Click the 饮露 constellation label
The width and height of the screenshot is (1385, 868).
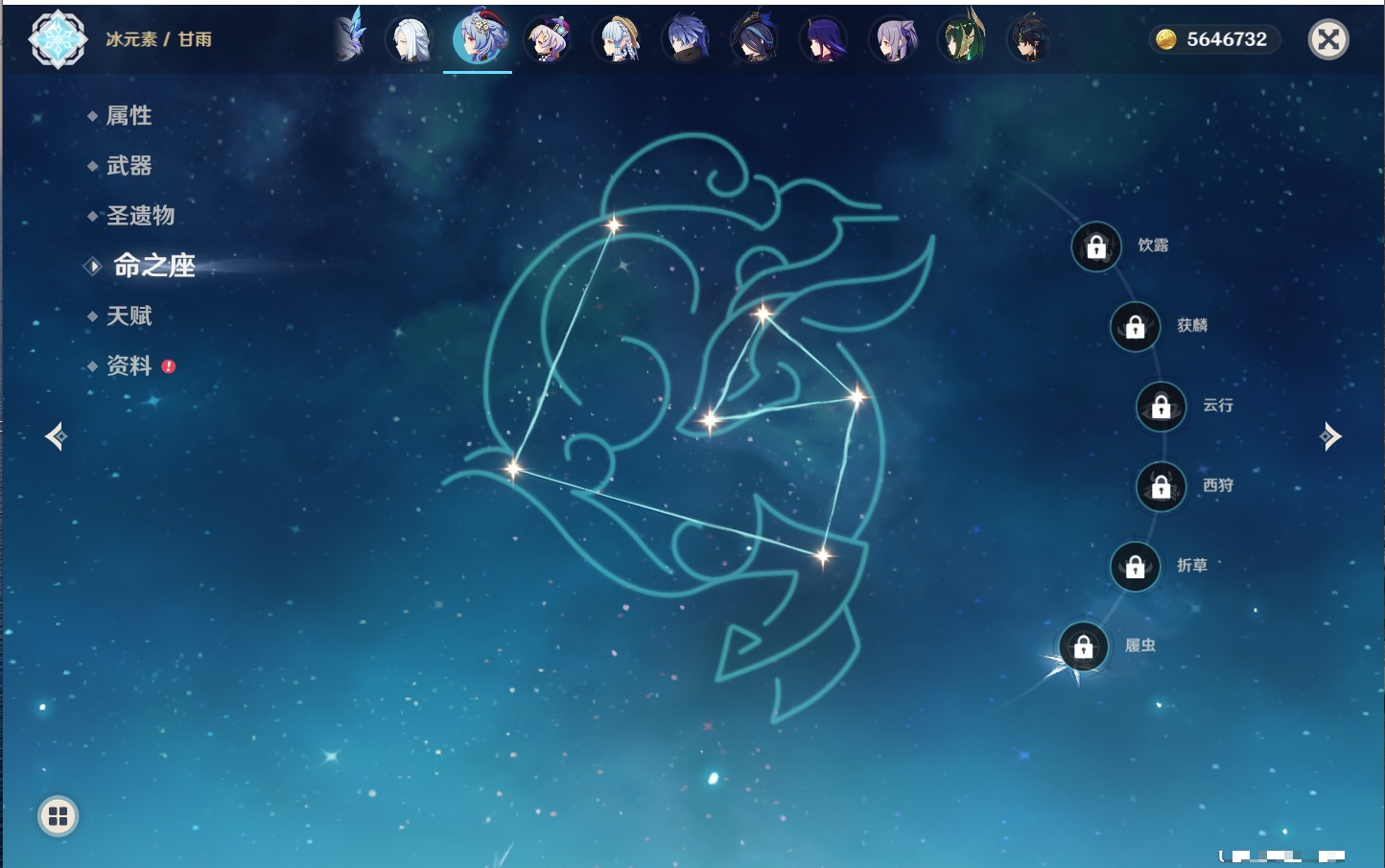(1153, 246)
